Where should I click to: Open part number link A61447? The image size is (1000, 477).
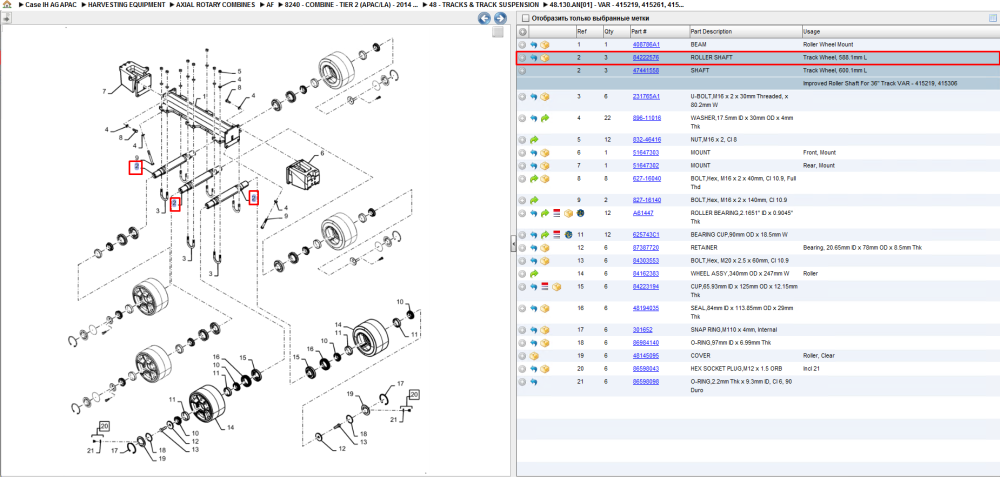pyautogui.click(x=642, y=213)
